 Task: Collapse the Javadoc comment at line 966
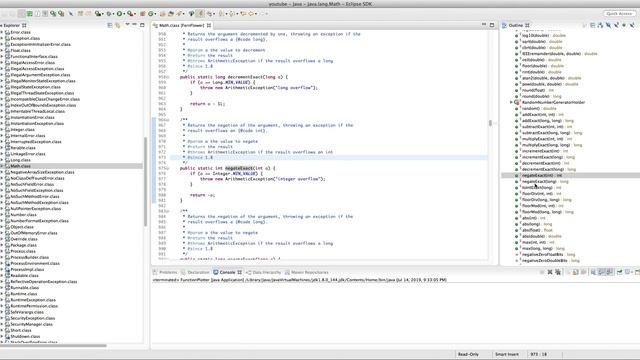point(167,120)
